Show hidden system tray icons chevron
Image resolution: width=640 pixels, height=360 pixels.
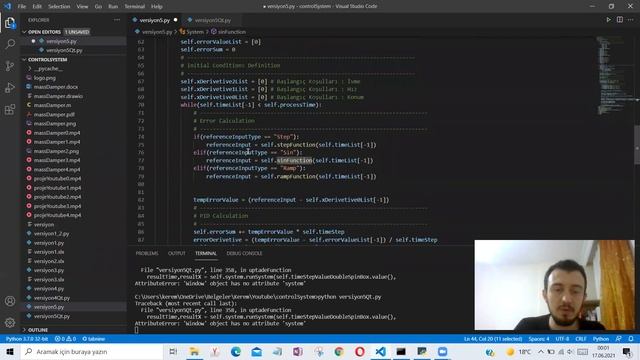click(x=540, y=351)
